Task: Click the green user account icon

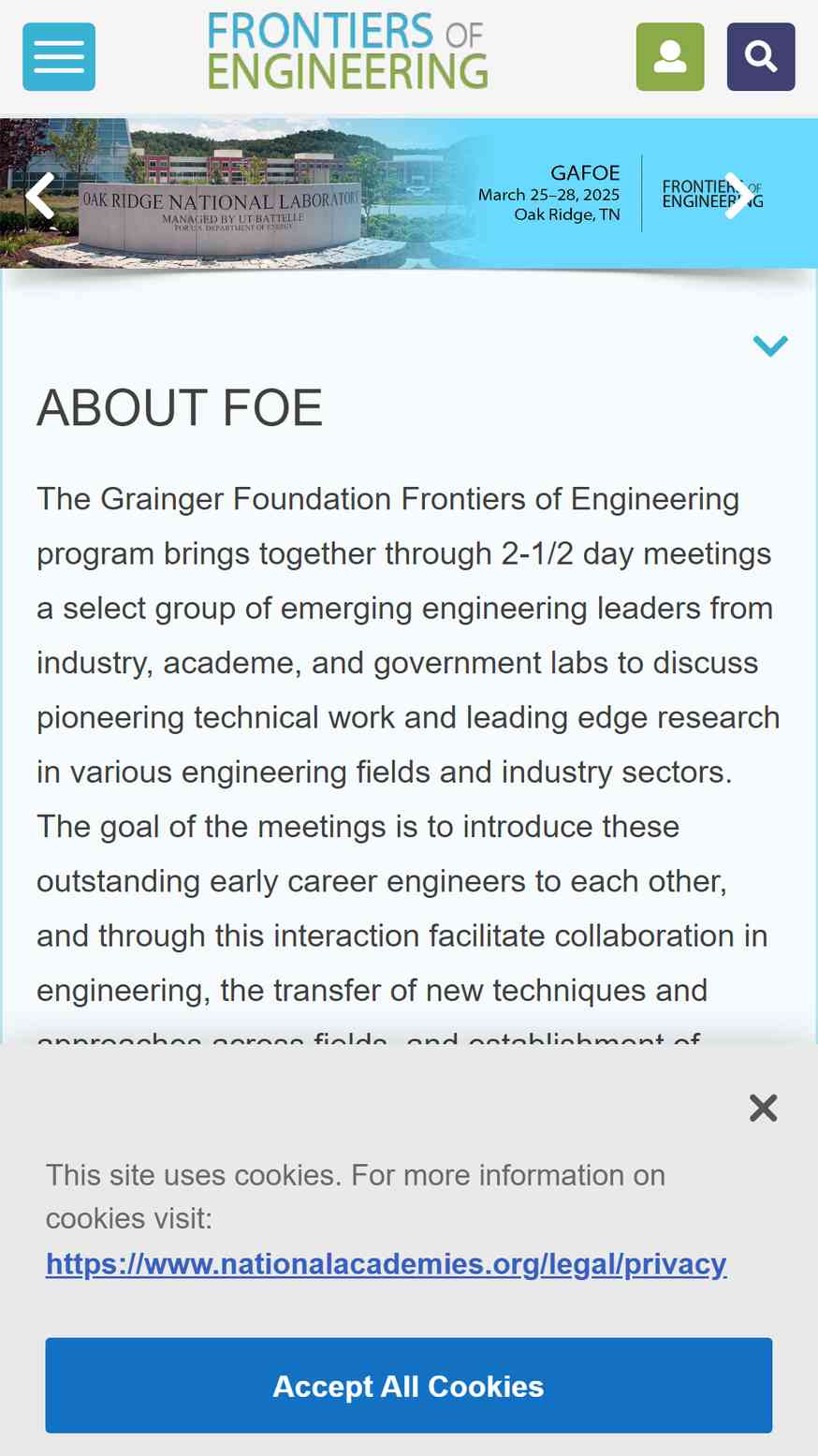Action: pyautogui.click(x=670, y=57)
